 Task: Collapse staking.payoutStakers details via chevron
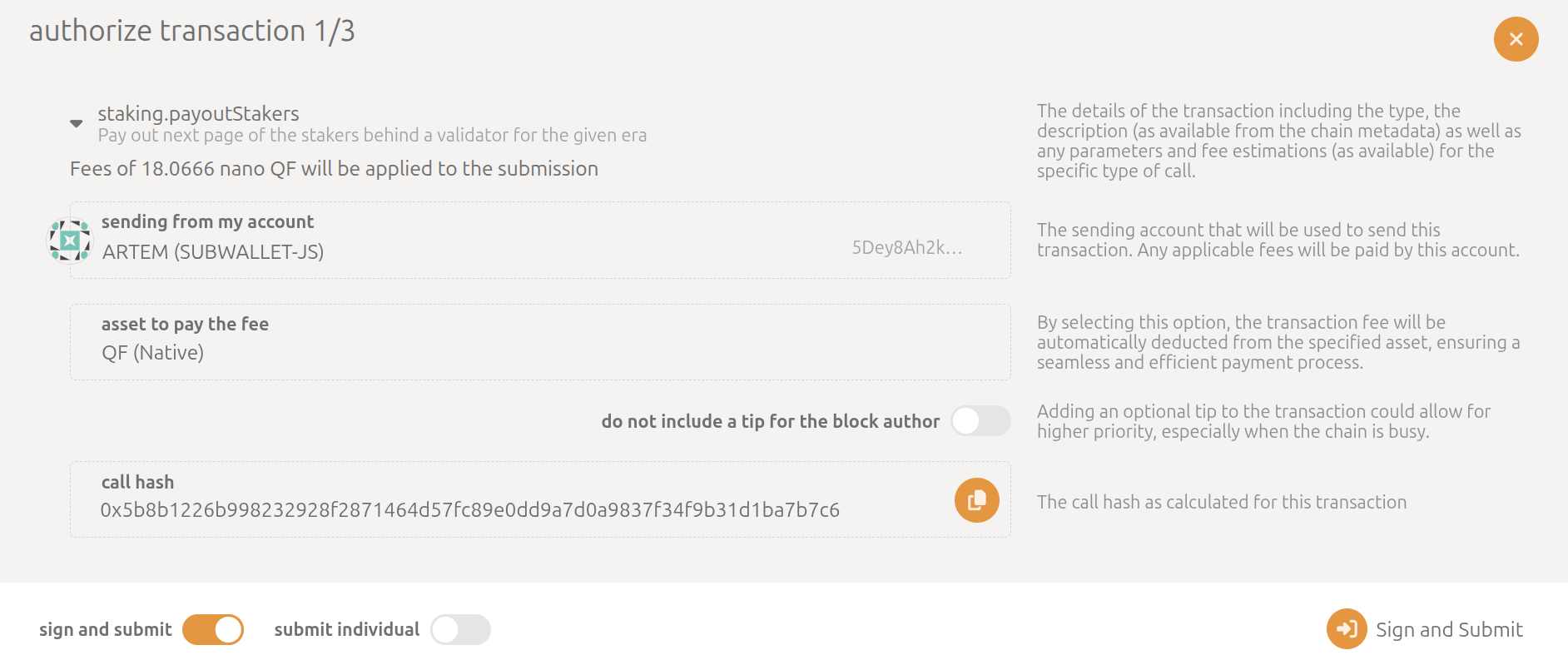click(76, 124)
